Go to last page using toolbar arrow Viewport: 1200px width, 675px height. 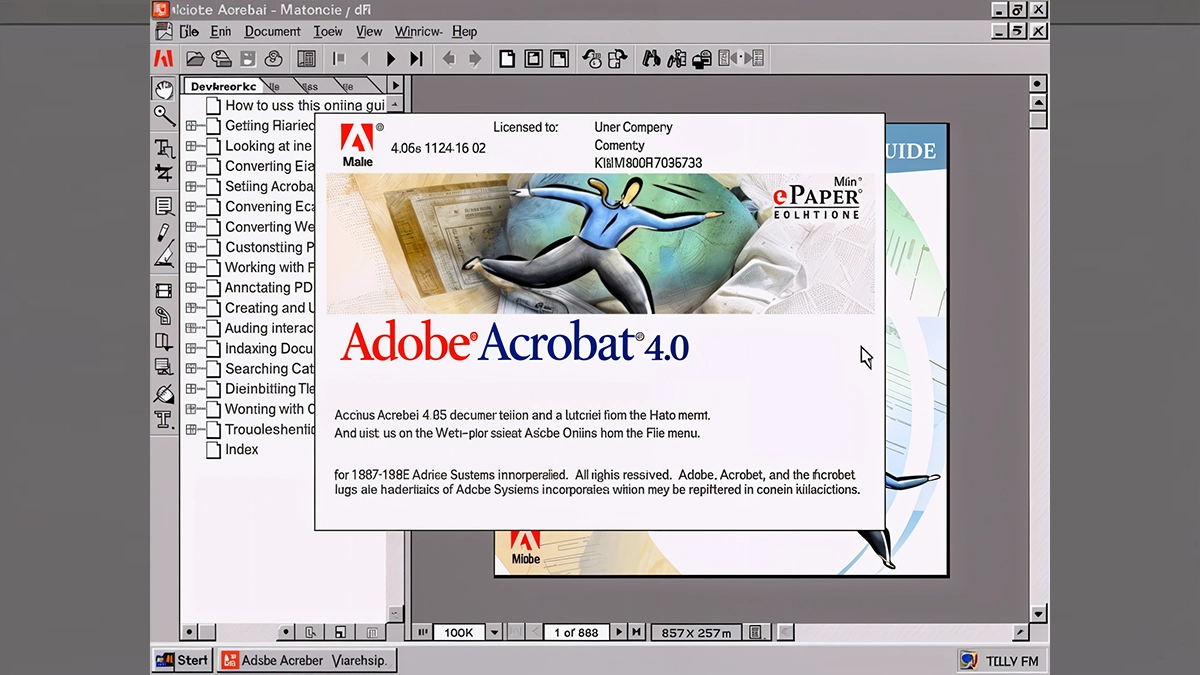(417, 59)
